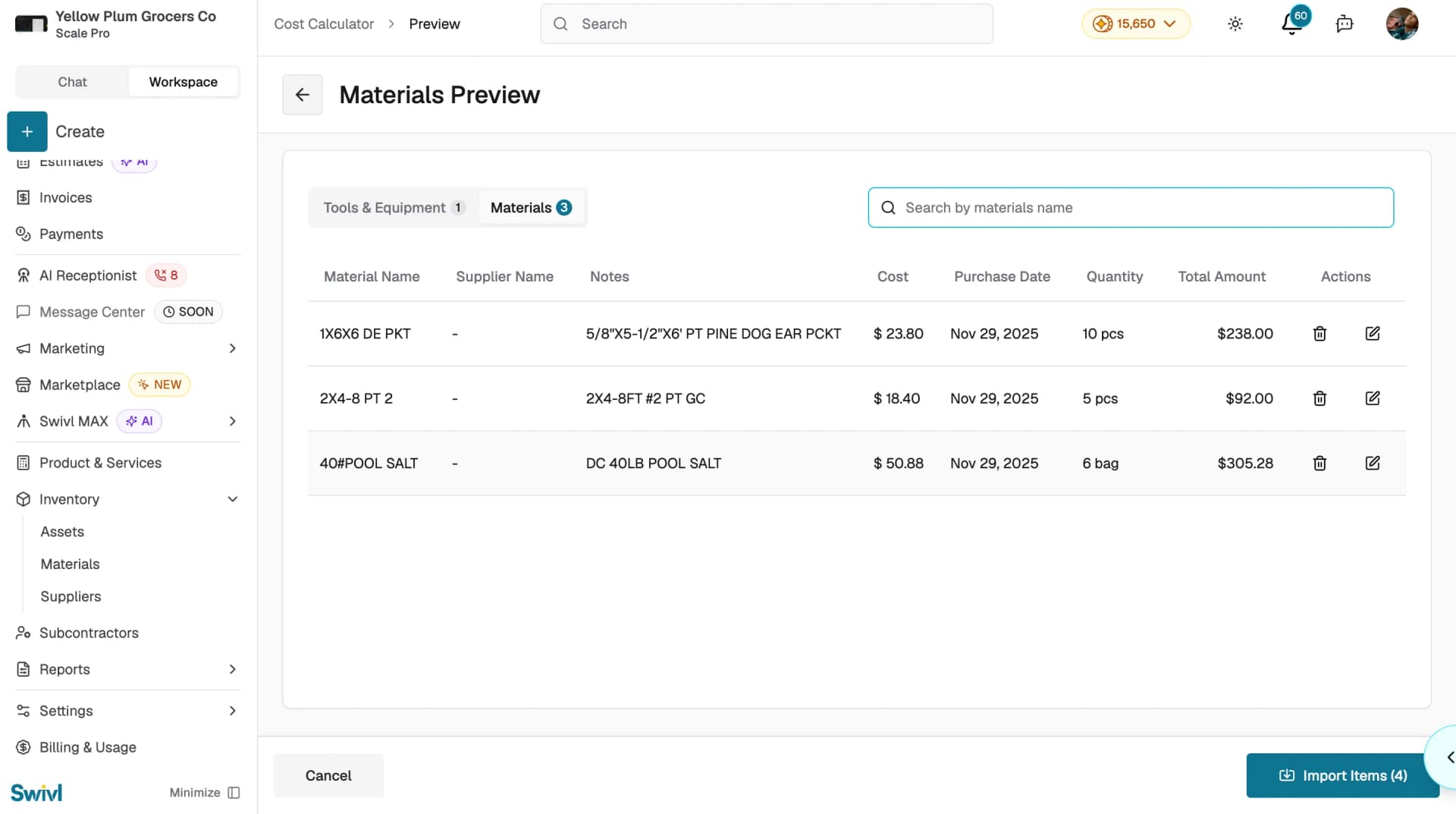Click the Search by materials name field

(1131, 208)
